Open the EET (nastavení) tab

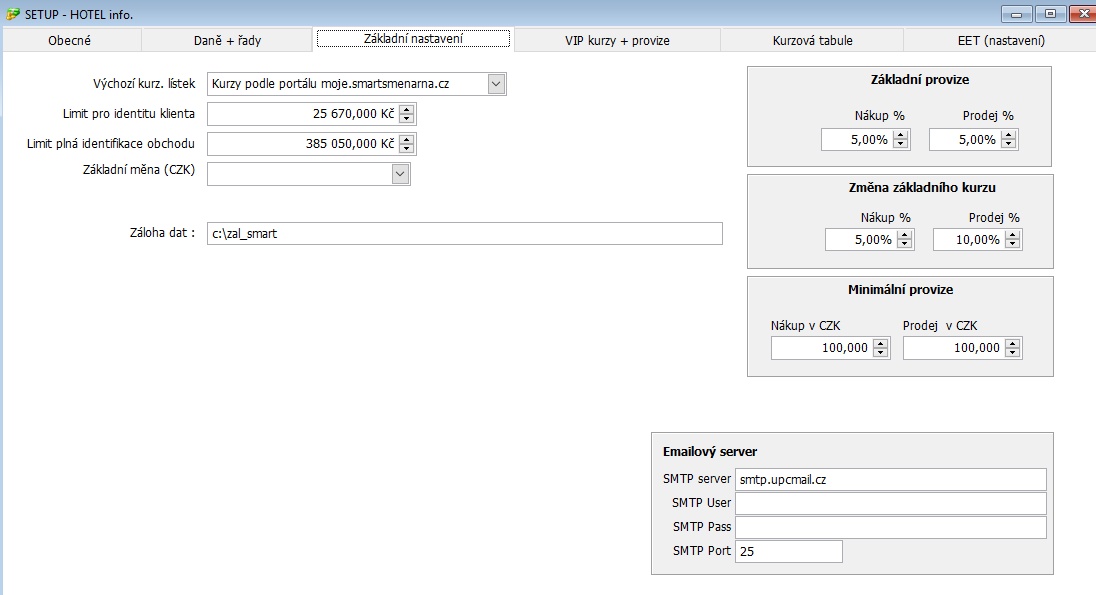1001,41
